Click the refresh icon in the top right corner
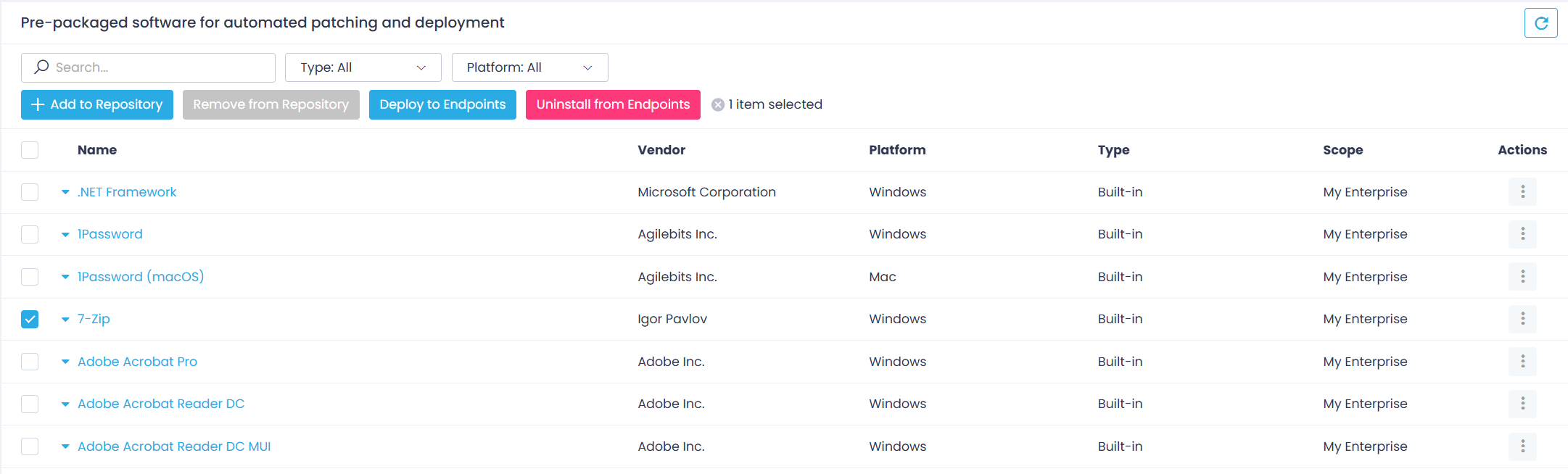Viewport: 1568px width, 474px height. (x=1540, y=22)
